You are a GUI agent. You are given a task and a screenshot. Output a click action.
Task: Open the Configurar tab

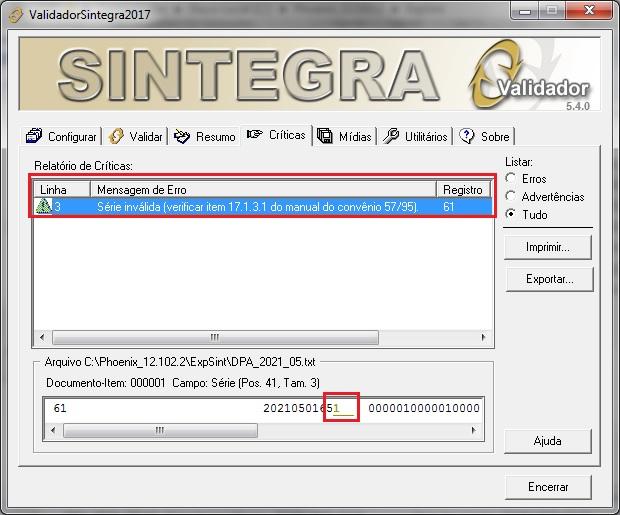click(61, 136)
